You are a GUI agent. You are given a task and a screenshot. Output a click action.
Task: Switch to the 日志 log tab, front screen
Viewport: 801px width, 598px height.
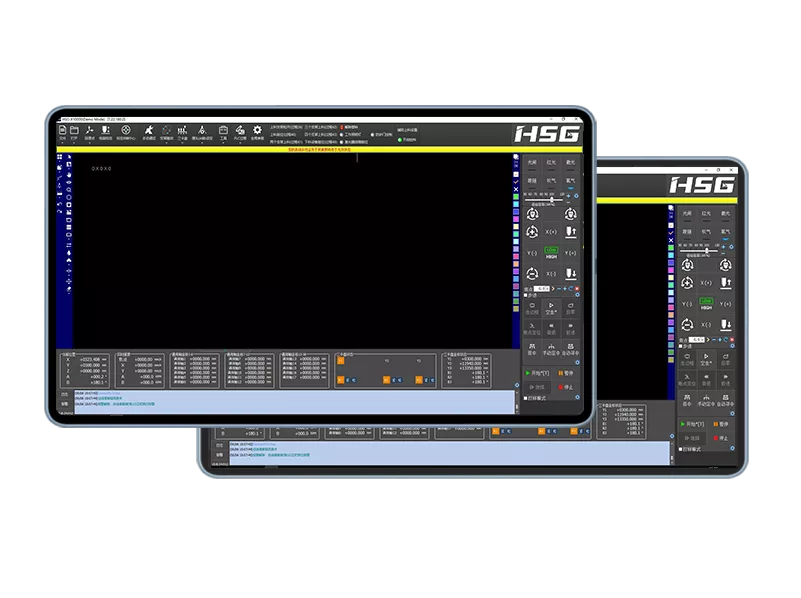pyautogui.click(x=65, y=394)
